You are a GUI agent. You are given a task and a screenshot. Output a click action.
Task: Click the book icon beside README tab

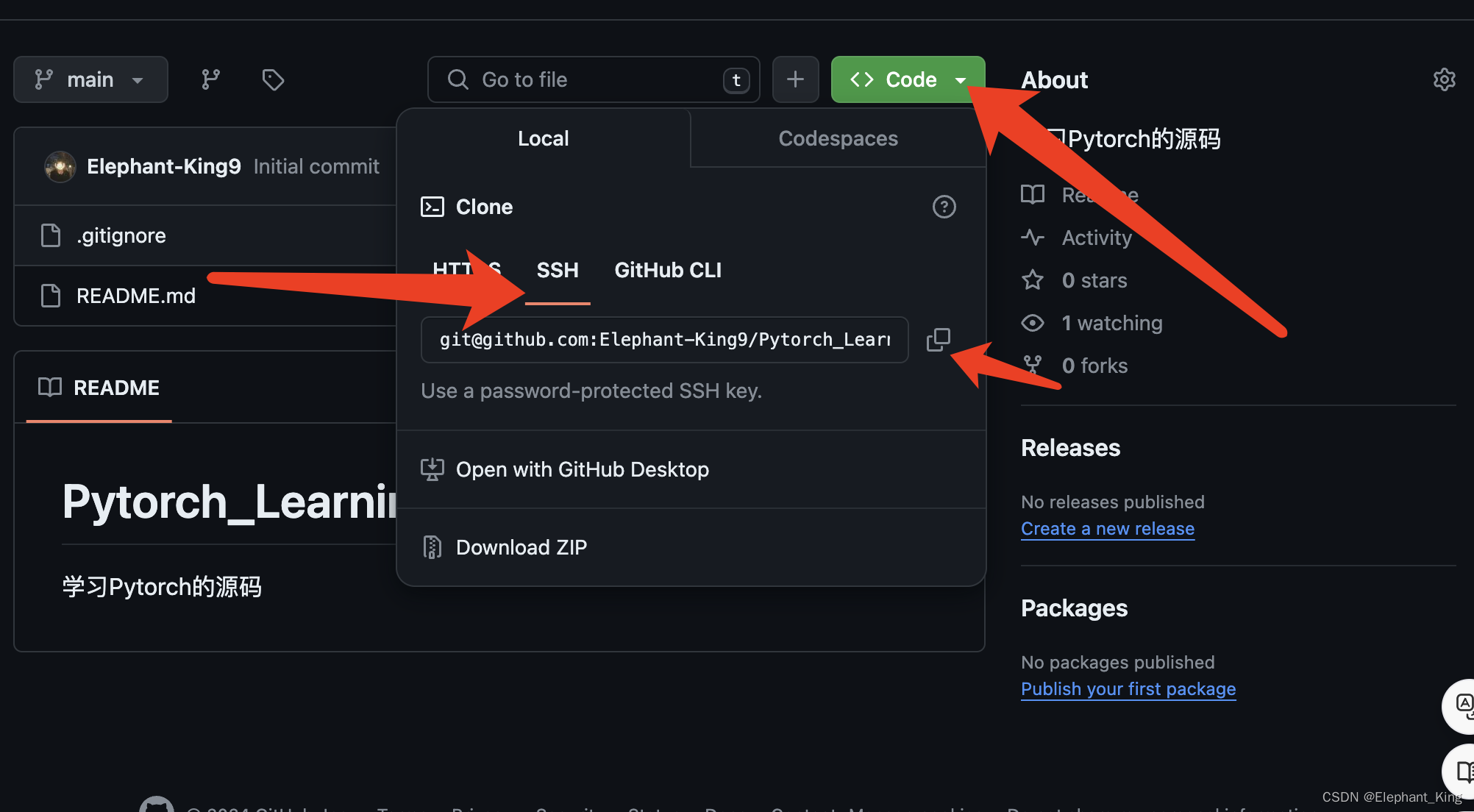[x=50, y=388]
